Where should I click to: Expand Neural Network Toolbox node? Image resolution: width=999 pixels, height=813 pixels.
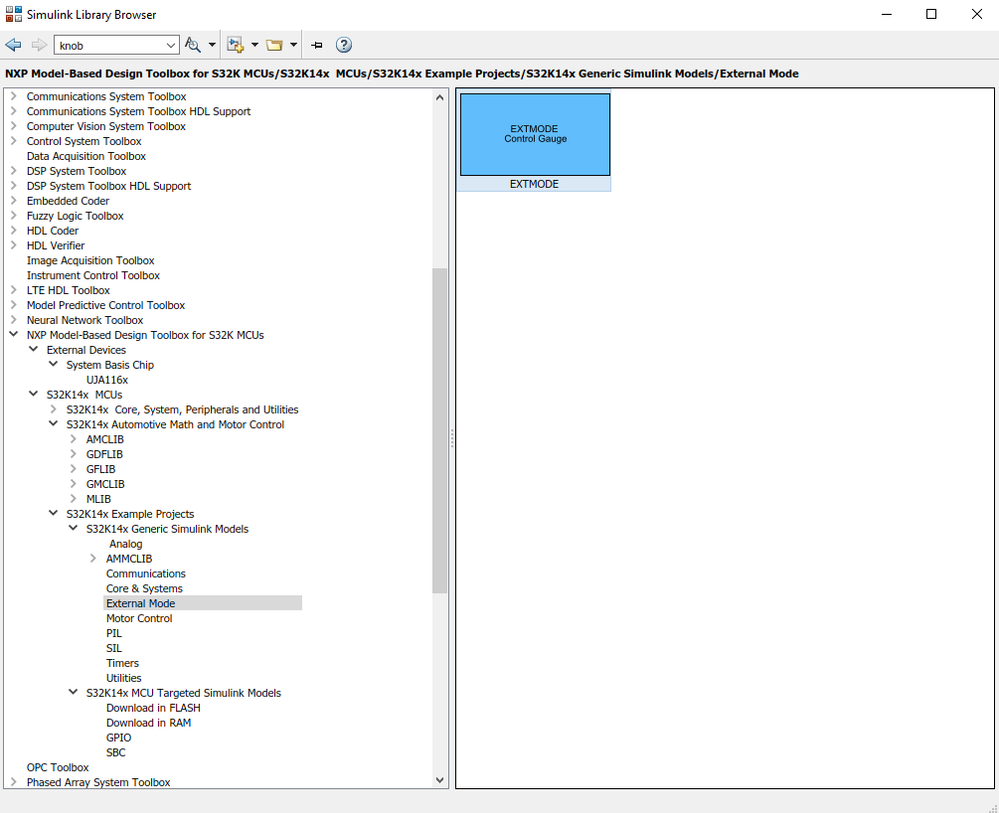(x=14, y=320)
